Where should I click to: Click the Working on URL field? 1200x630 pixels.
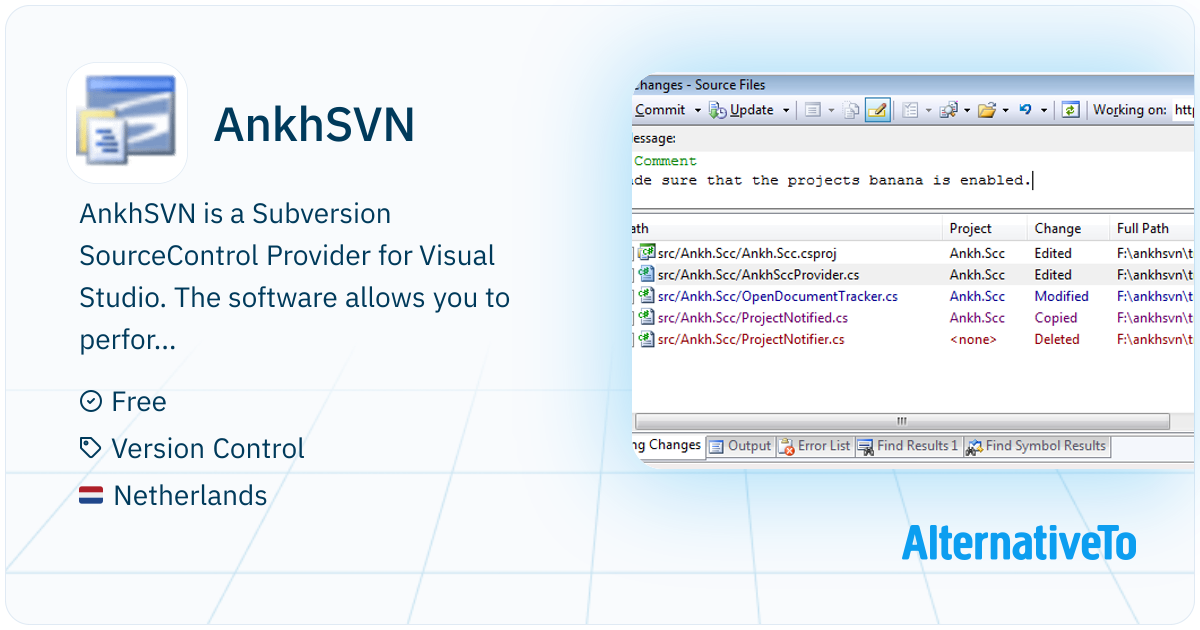(1183, 110)
